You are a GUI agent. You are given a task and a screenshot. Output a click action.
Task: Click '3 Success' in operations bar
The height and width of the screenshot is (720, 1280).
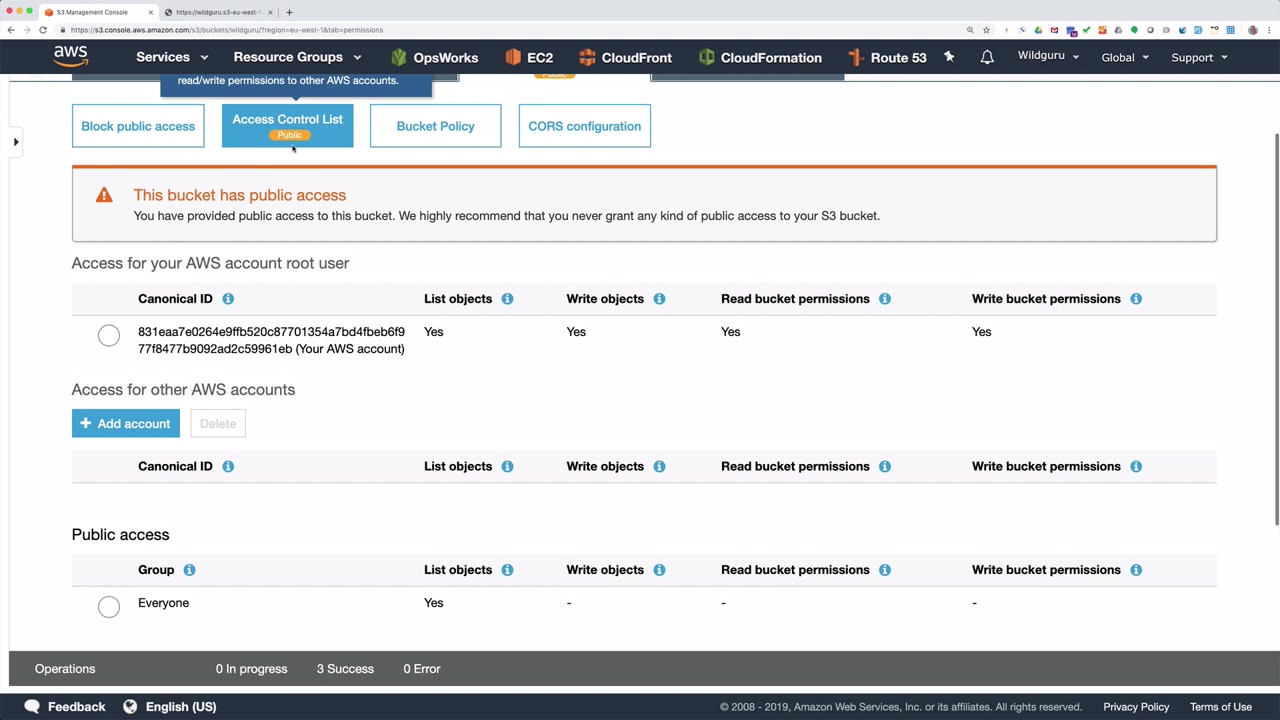[345, 669]
